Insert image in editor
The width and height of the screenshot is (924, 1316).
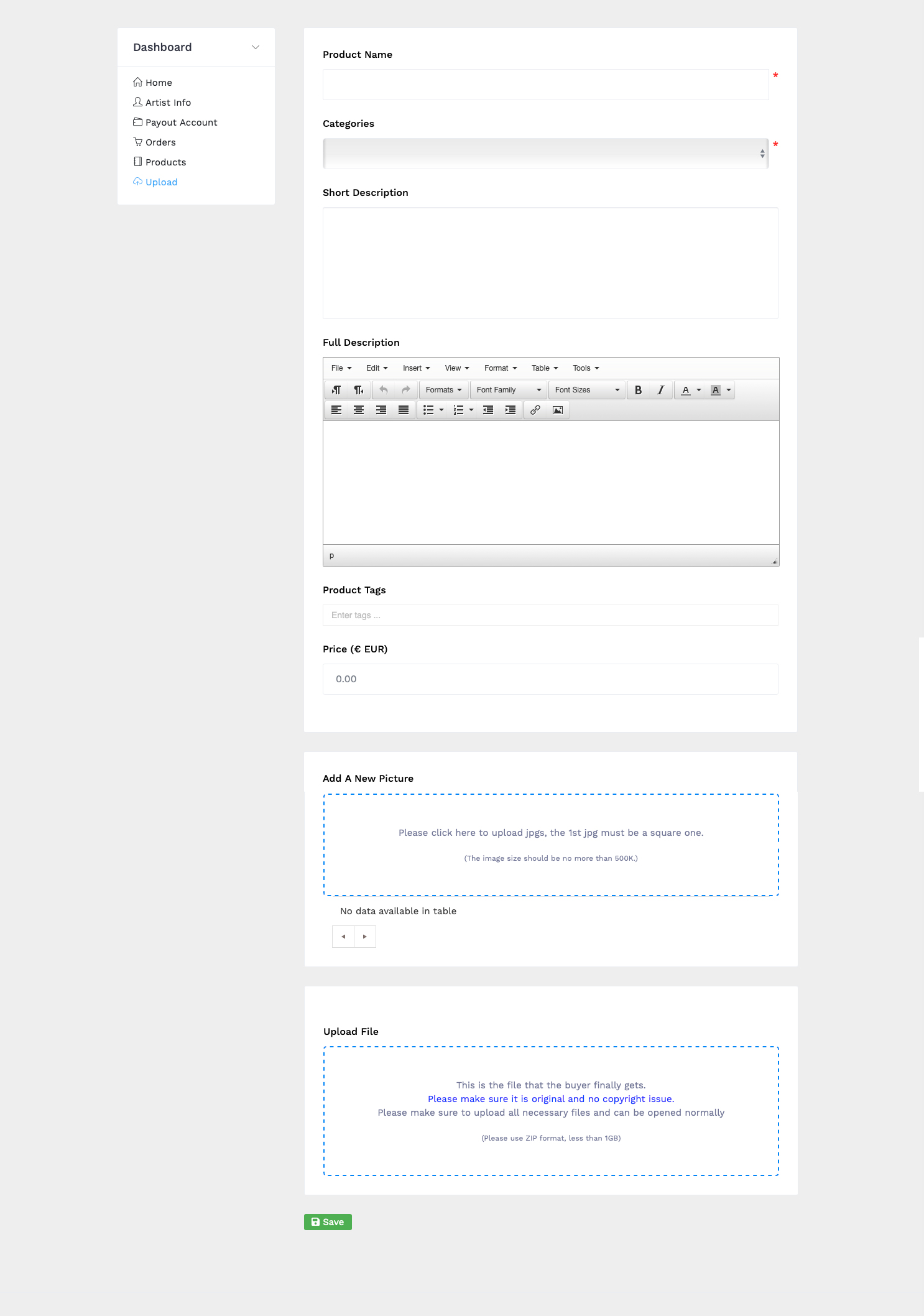(x=558, y=410)
